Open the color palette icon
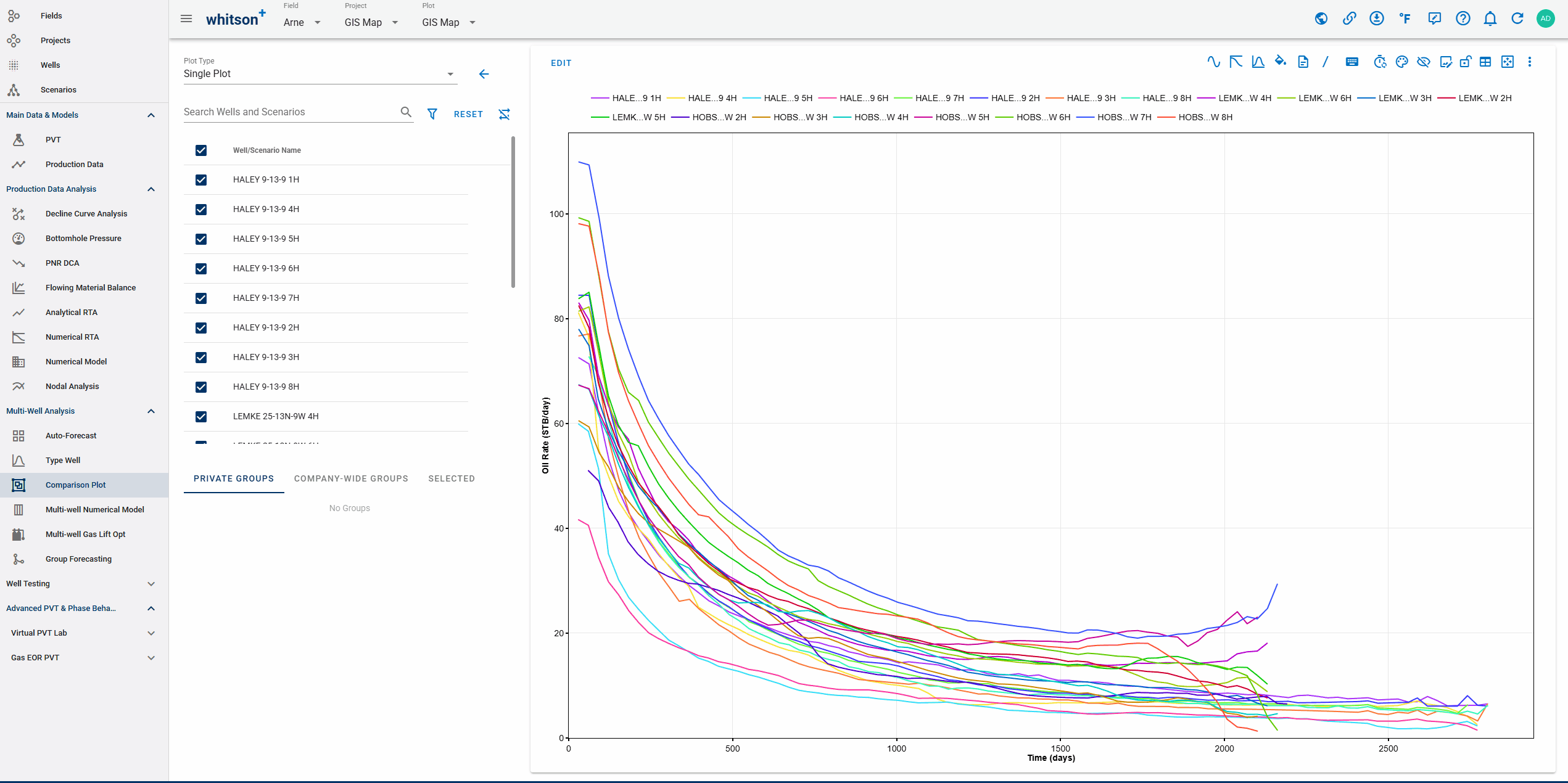This screenshot has height=783, width=1568. tap(1401, 62)
